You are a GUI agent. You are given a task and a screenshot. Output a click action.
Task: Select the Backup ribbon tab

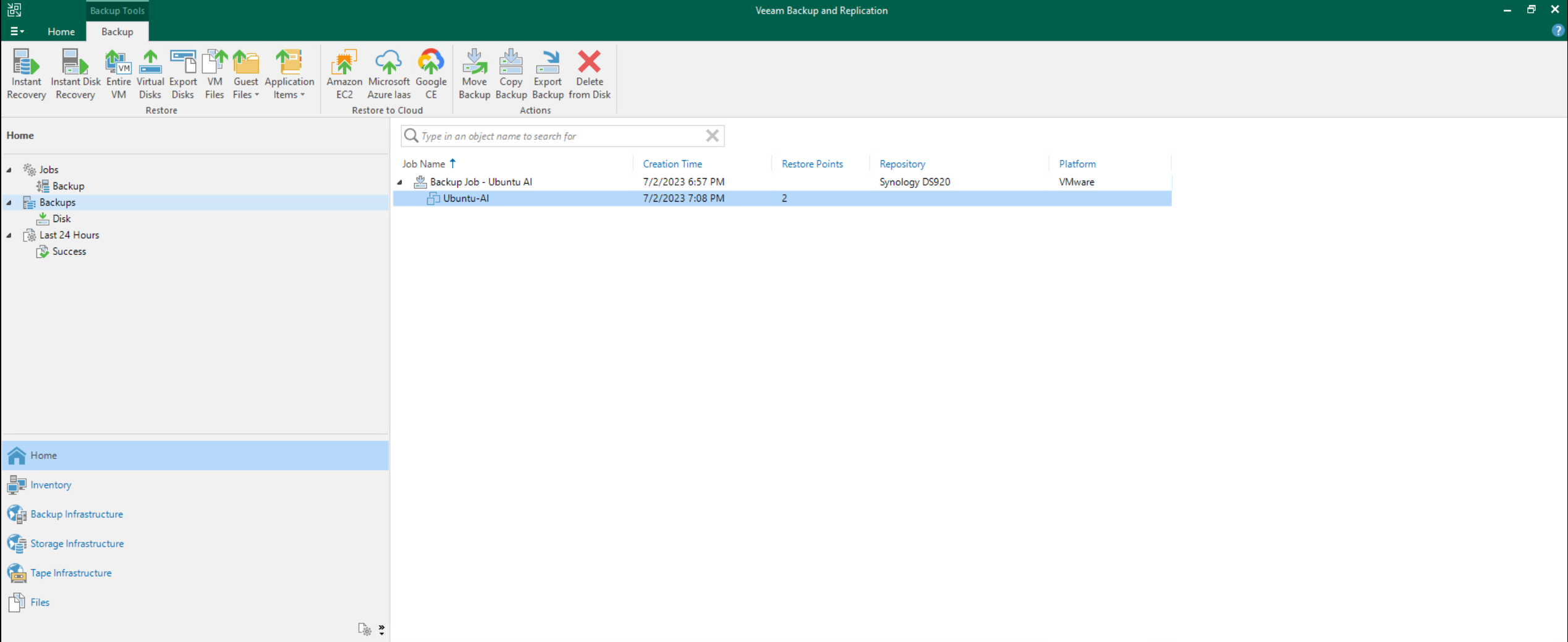click(117, 32)
